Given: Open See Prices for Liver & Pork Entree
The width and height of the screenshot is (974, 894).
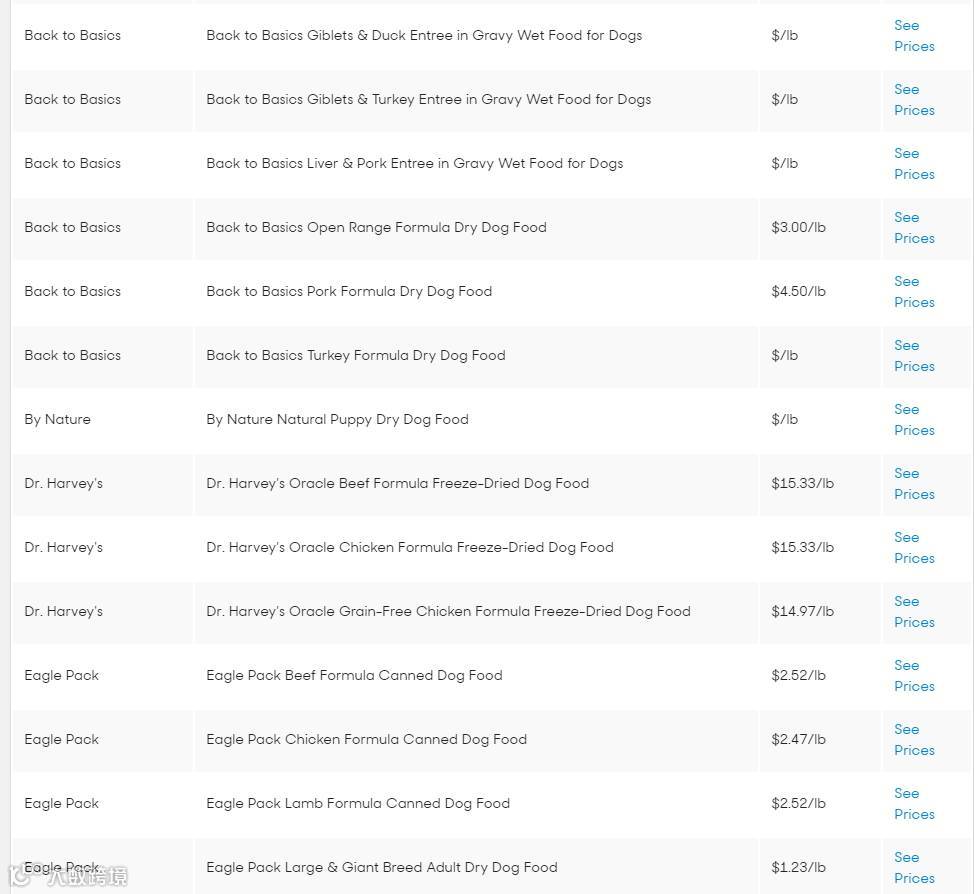Looking at the screenshot, I should tap(914, 163).
